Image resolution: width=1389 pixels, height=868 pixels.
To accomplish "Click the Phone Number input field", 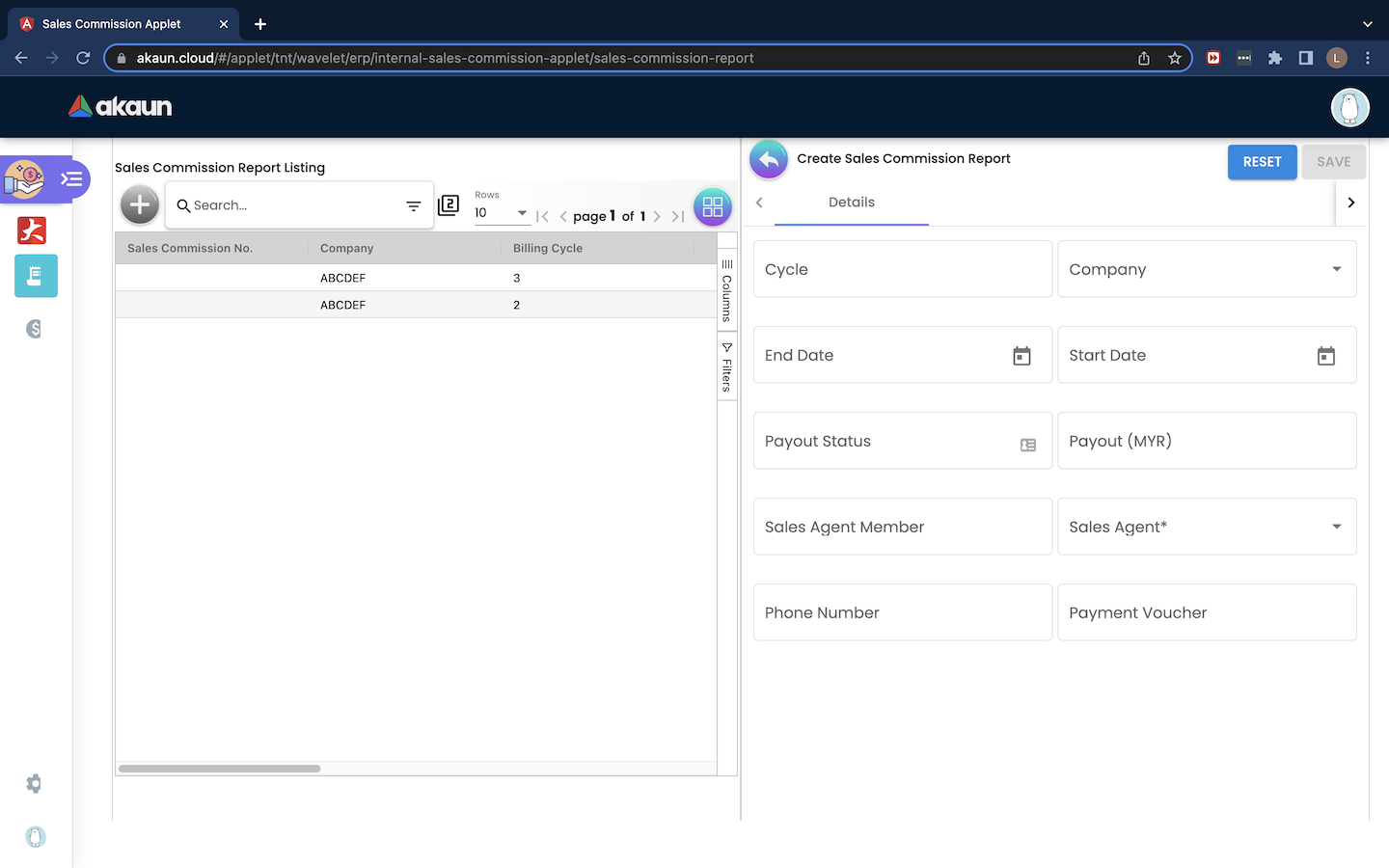I will [902, 612].
